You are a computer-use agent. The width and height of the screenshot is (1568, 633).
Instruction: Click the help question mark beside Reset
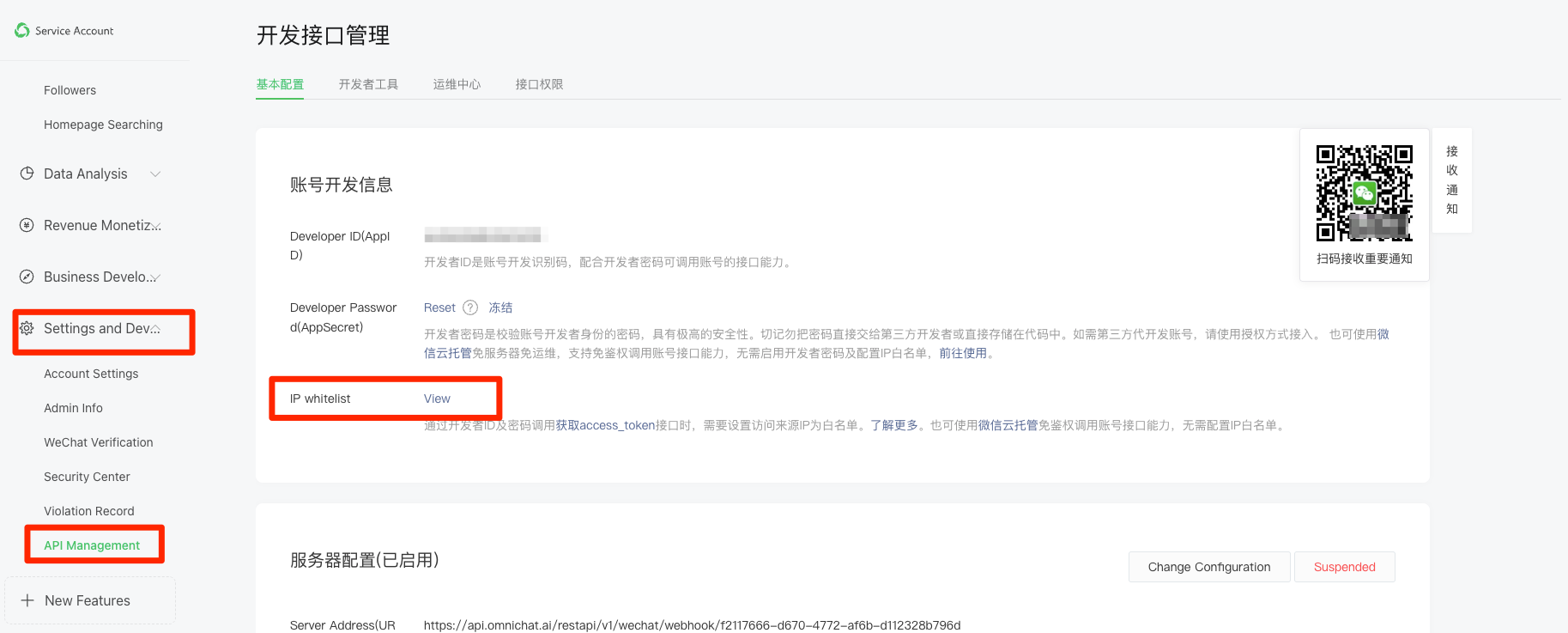point(470,307)
